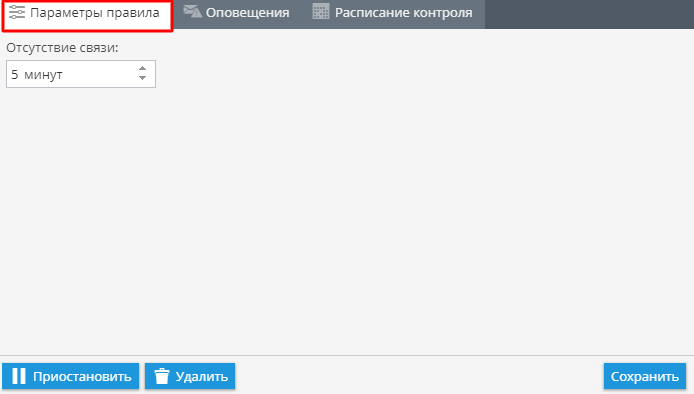Click the empty dark area of the tab bar

click(x=589, y=14)
